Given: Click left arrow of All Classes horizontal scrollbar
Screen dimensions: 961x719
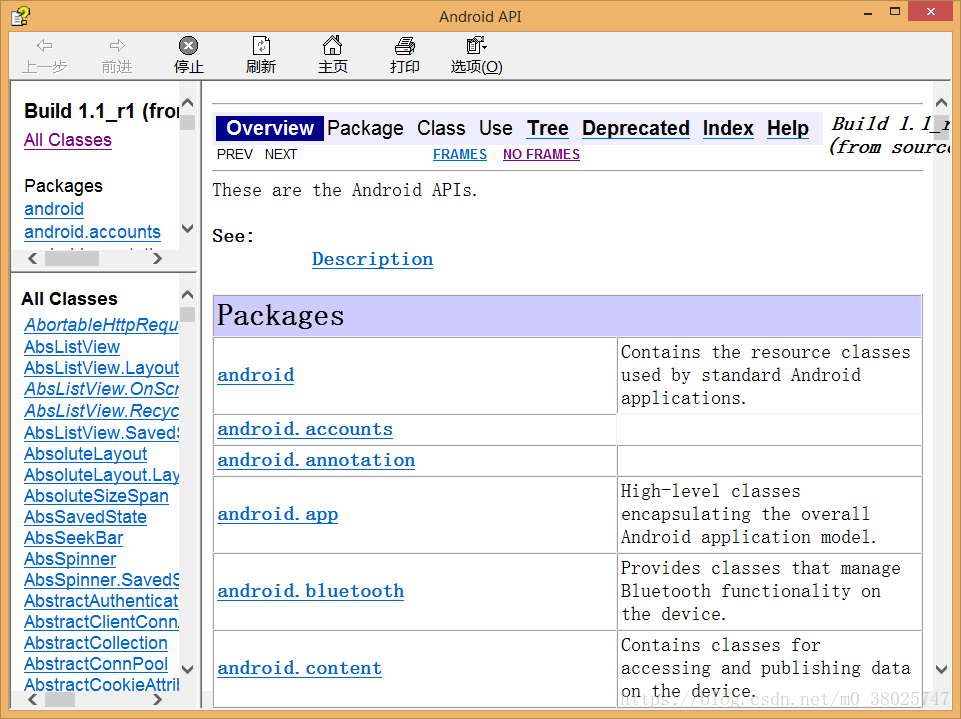Looking at the screenshot, I should coord(33,699).
